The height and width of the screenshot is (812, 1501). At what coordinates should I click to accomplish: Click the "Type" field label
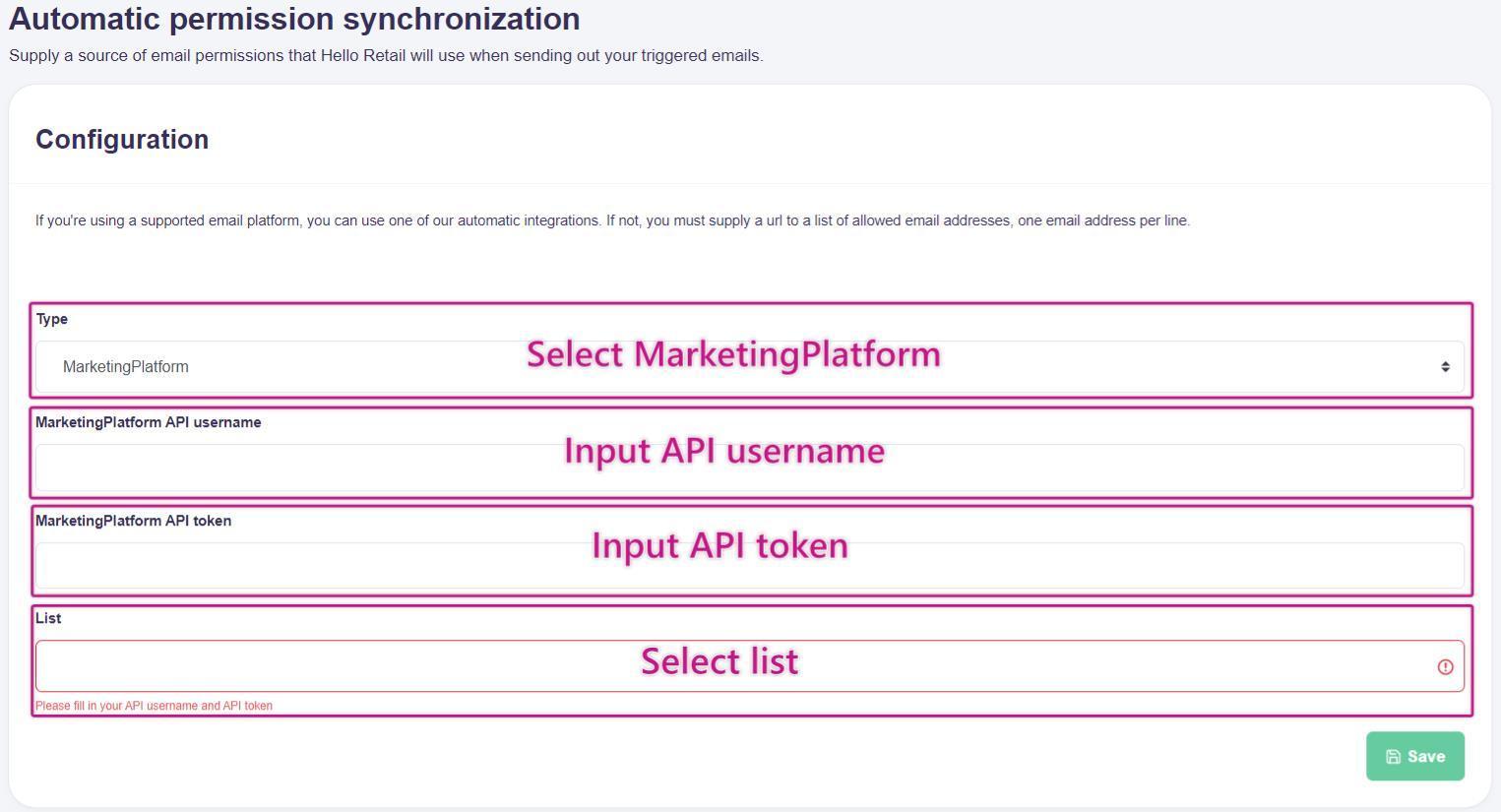52,319
